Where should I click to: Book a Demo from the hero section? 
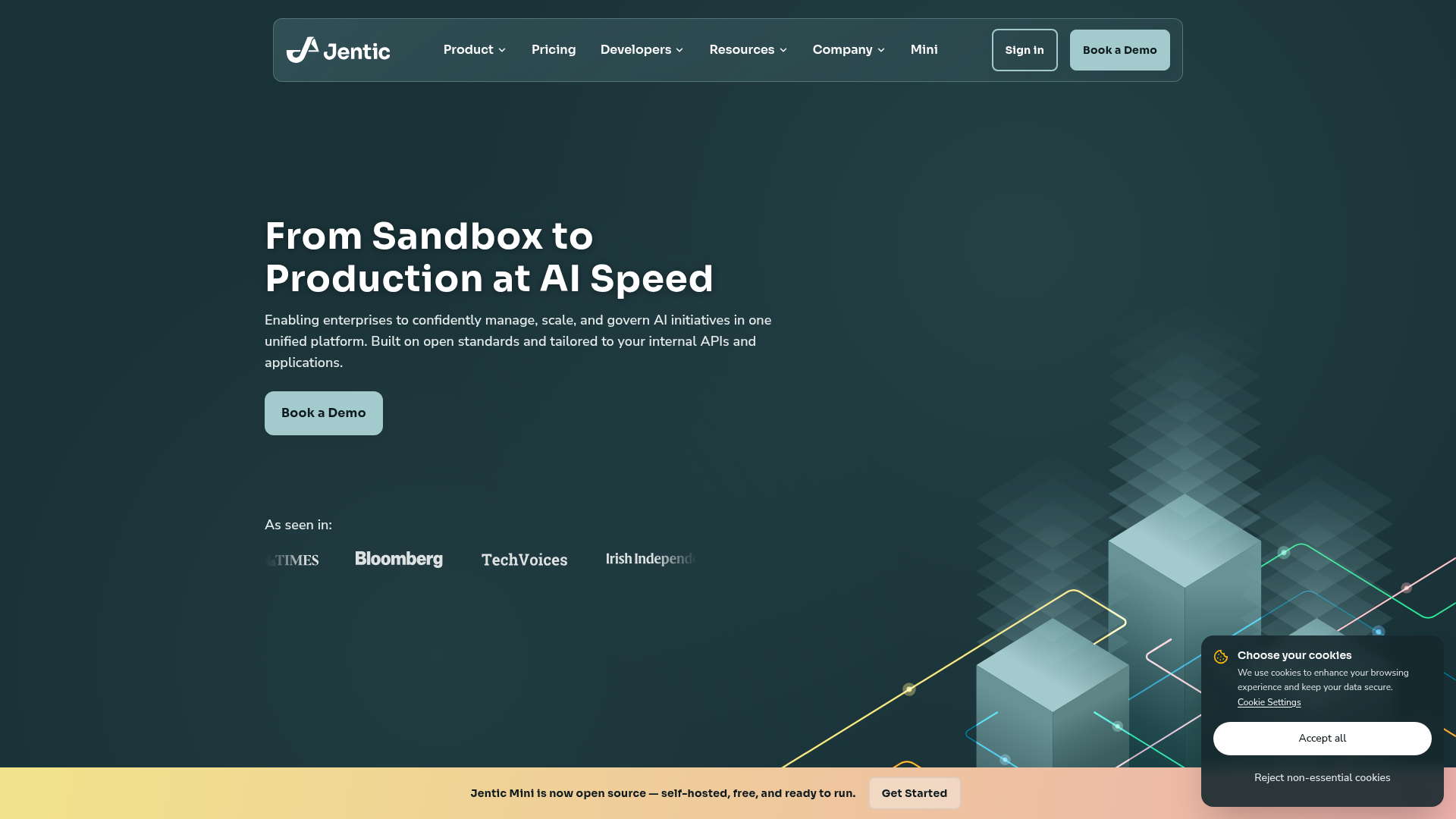click(x=323, y=413)
